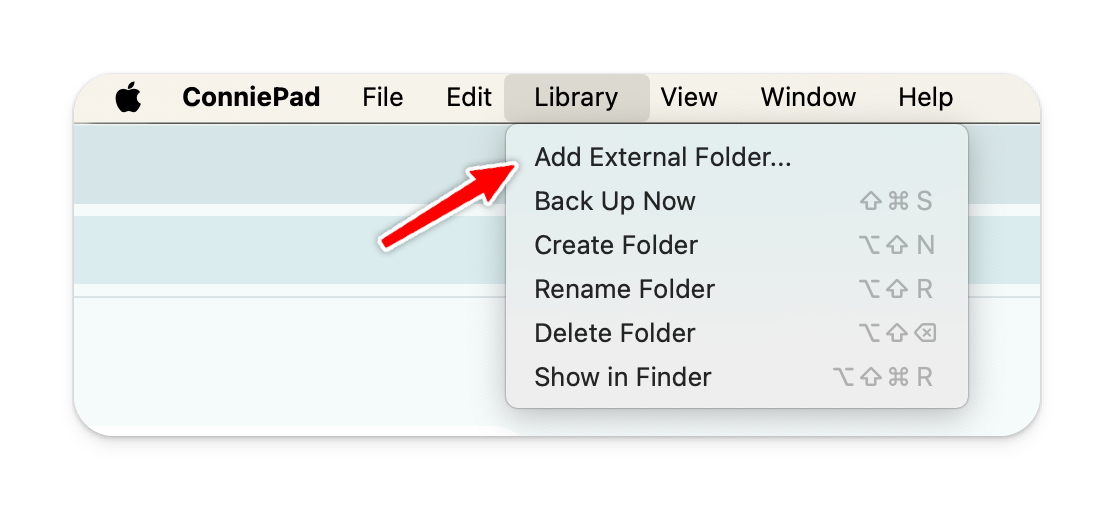
Task: Close the open Library menu
Action: pos(576,98)
